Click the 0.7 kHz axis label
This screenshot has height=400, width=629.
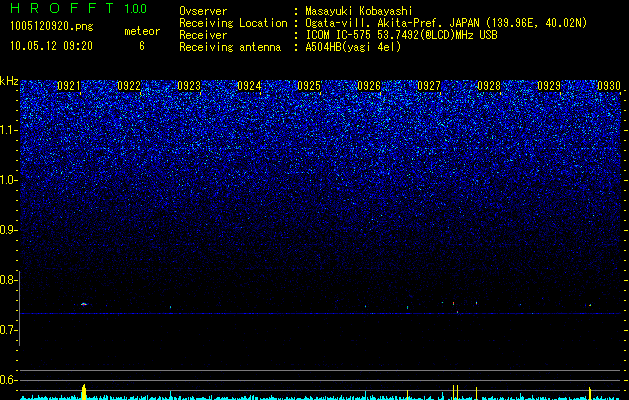click(x=8, y=330)
